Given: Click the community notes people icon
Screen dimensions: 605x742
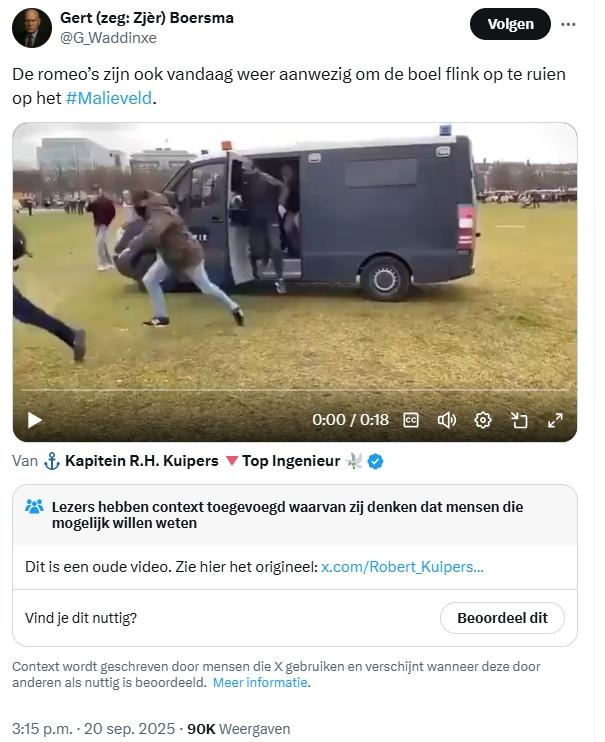Looking at the screenshot, I should pos(34,507).
